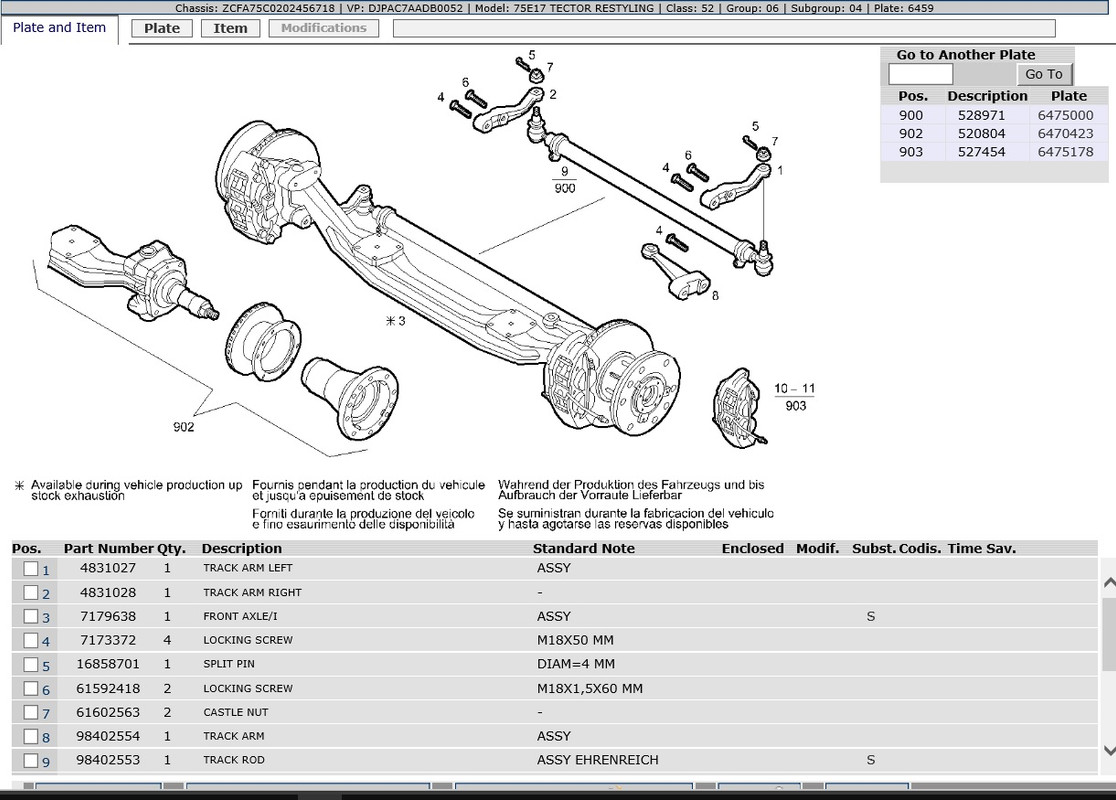Viewport: 1116px width, 800px height.
Task: Open position link 8 in parts list
Action: pos(46,739)
